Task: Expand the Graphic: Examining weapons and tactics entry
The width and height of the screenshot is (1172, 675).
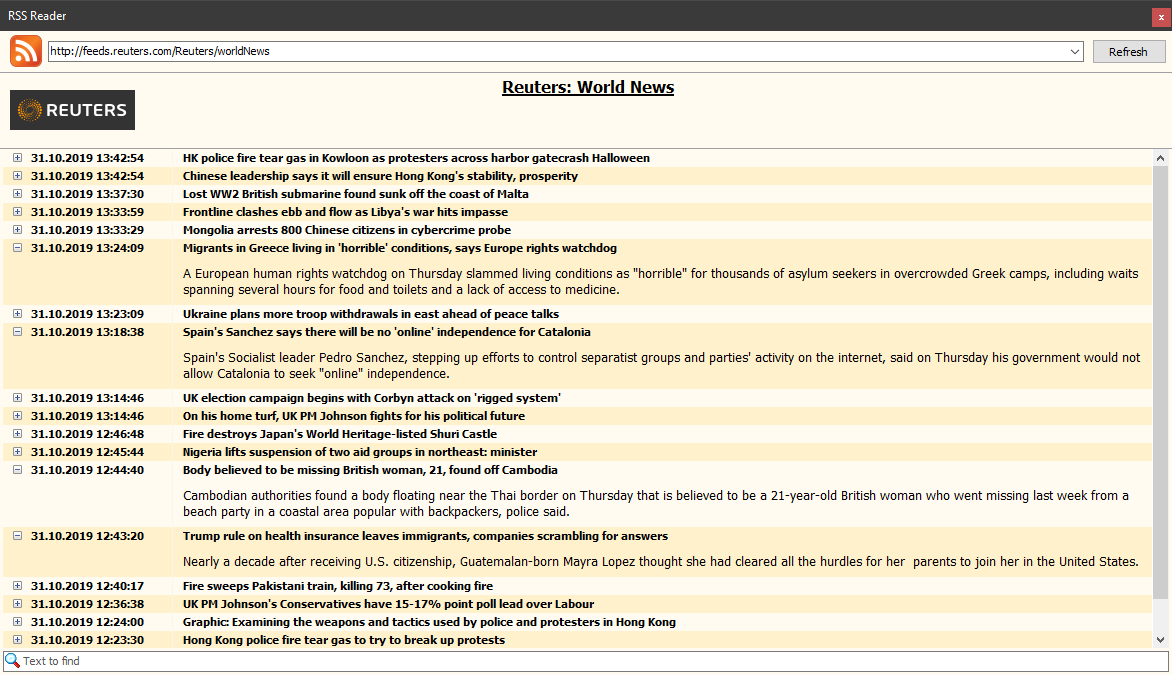Action: click(x=17, y=622)
